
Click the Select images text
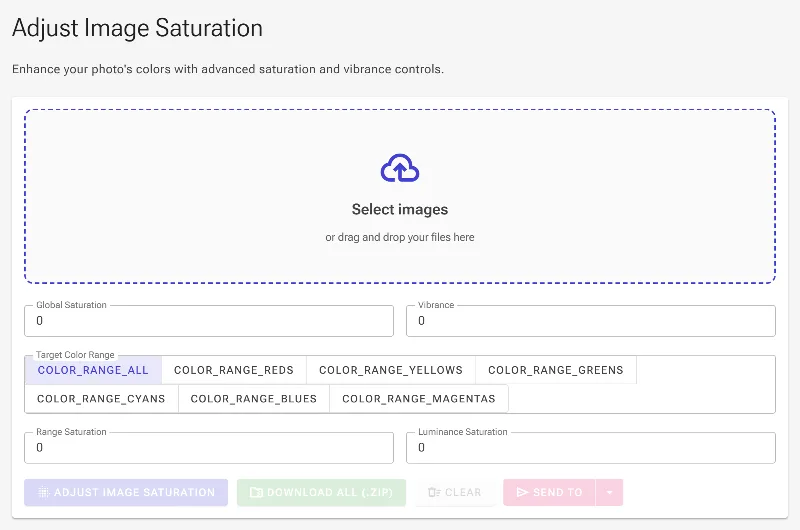tap(400, 209)
